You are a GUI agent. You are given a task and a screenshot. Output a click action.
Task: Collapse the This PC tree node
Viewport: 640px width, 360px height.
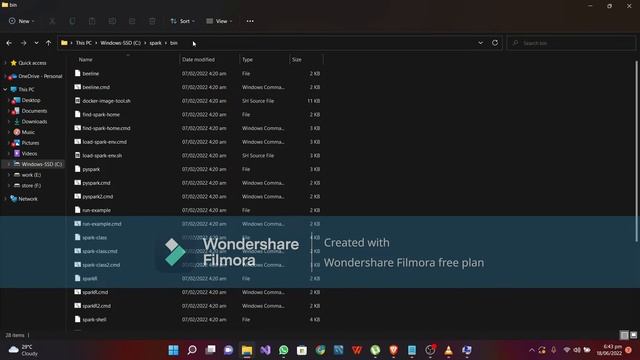5,89
